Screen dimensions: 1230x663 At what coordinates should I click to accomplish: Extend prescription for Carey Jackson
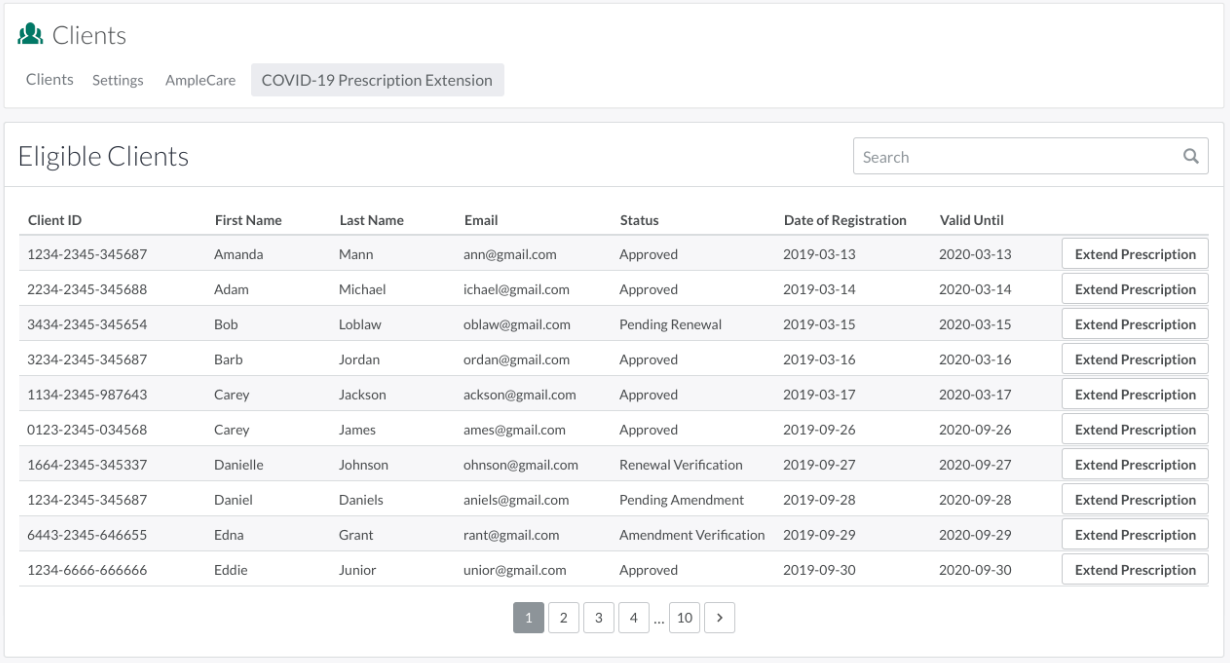1134,394
